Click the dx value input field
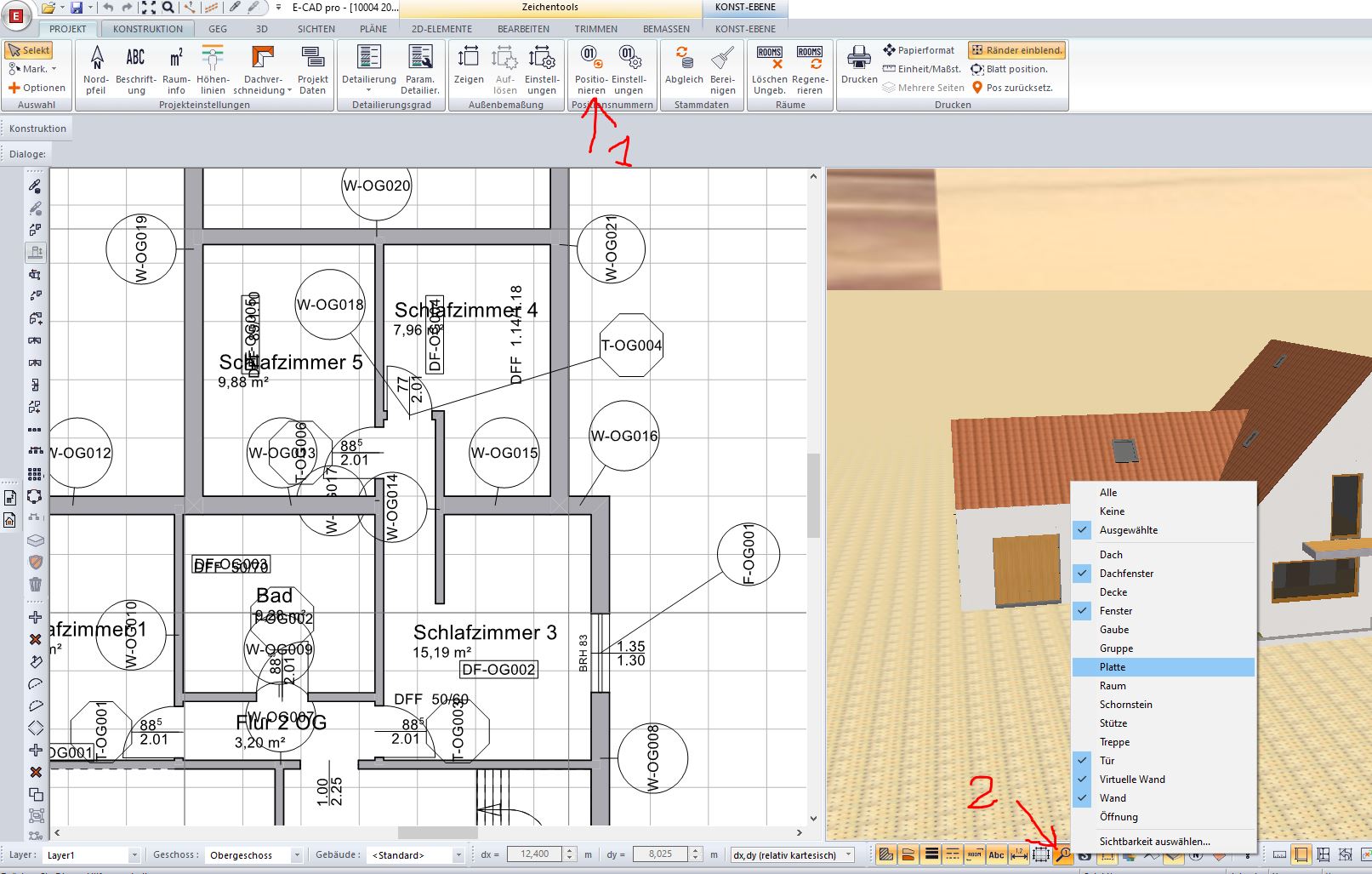The width and height of the screenshot is (1372, 874). pos(535,854)
